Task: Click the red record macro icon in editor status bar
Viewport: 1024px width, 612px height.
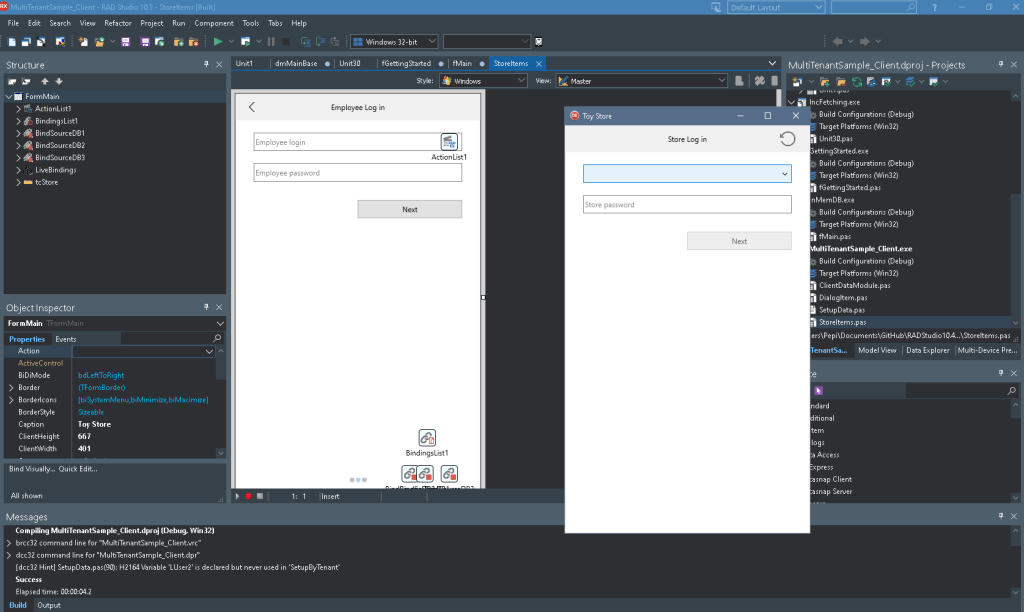Action: [x=248, y=496]
